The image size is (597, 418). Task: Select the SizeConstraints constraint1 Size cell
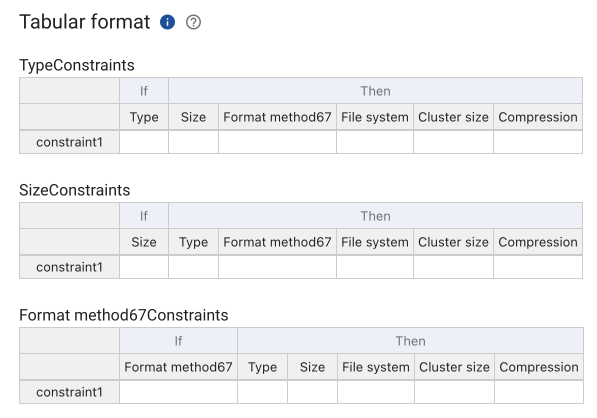click(144, 267)
